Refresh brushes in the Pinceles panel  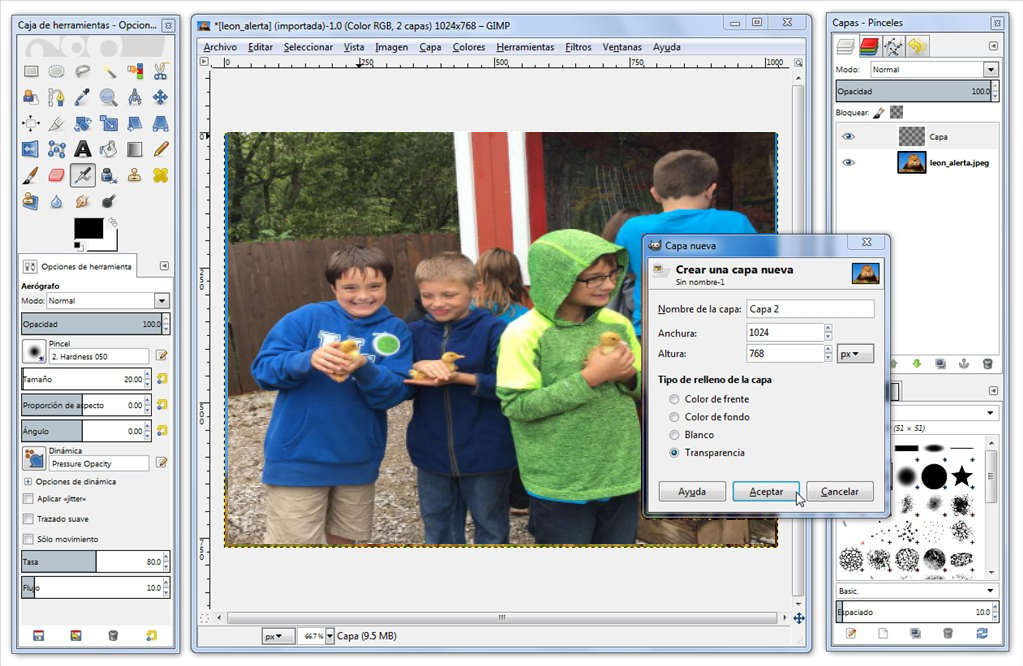pos(981,633)
